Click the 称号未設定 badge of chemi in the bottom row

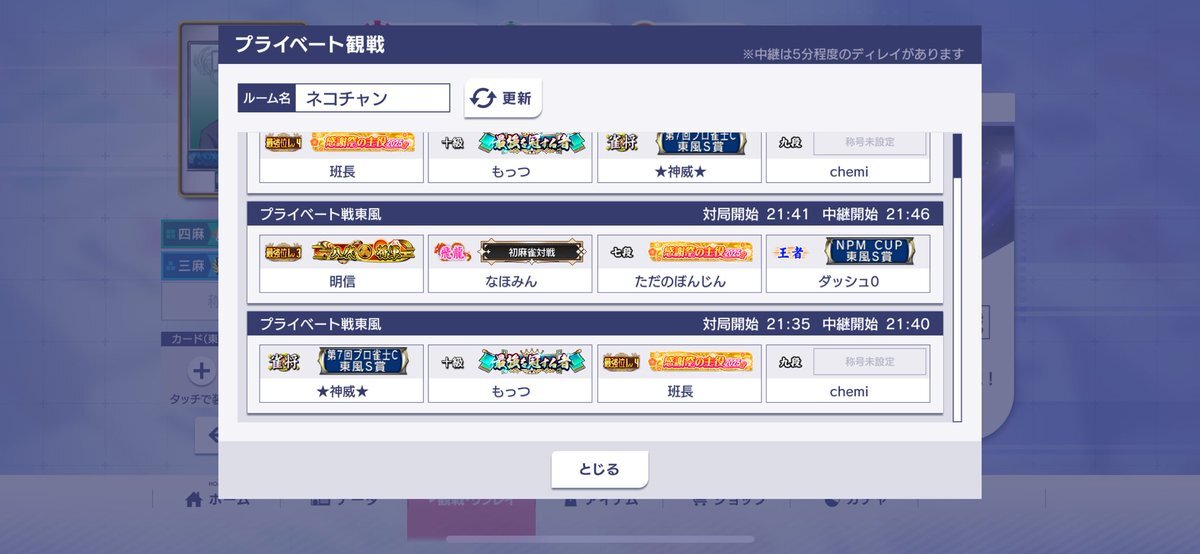pyautogui.click(x=869, y=362)
